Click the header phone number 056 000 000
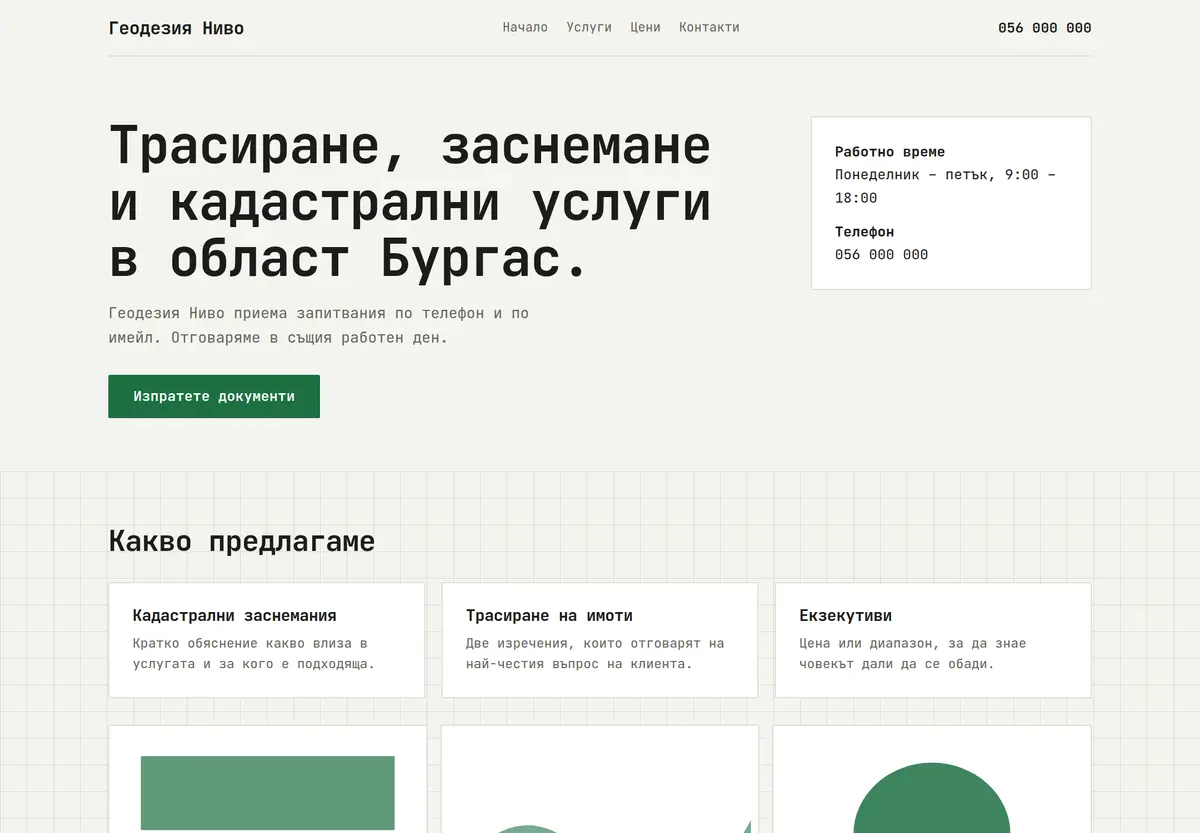Screen dimensions: 1200x833 click(1044, 28)
